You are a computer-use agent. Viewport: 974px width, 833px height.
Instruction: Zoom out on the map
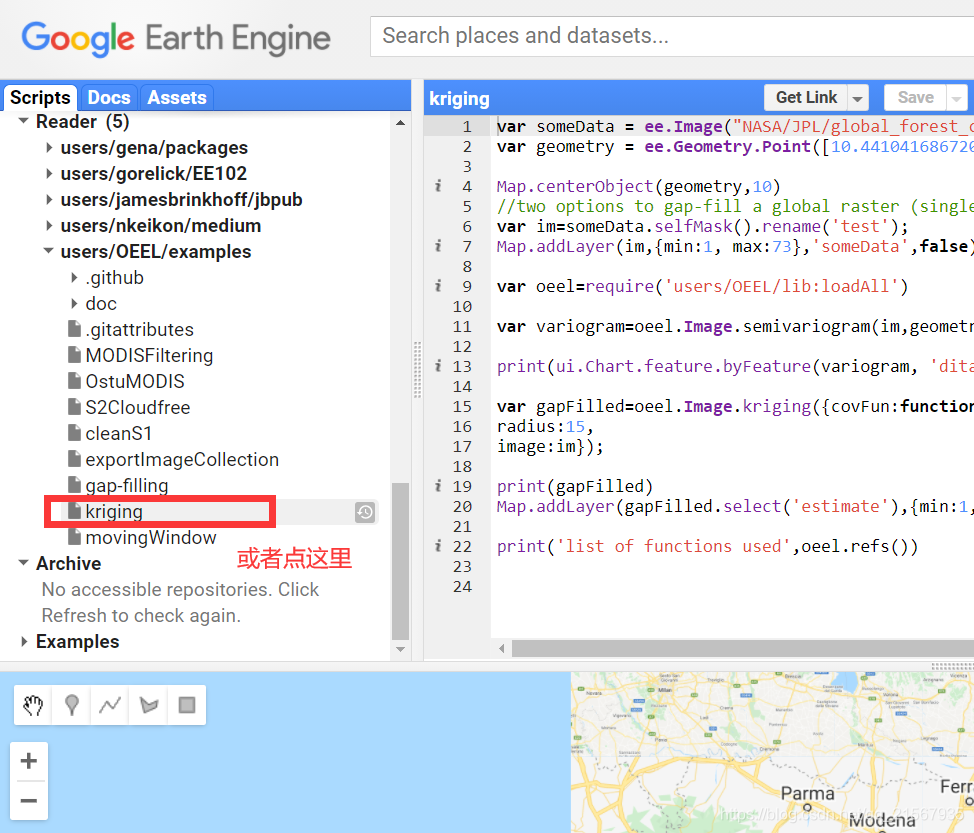pyautogui.click(x=29, y=800)
